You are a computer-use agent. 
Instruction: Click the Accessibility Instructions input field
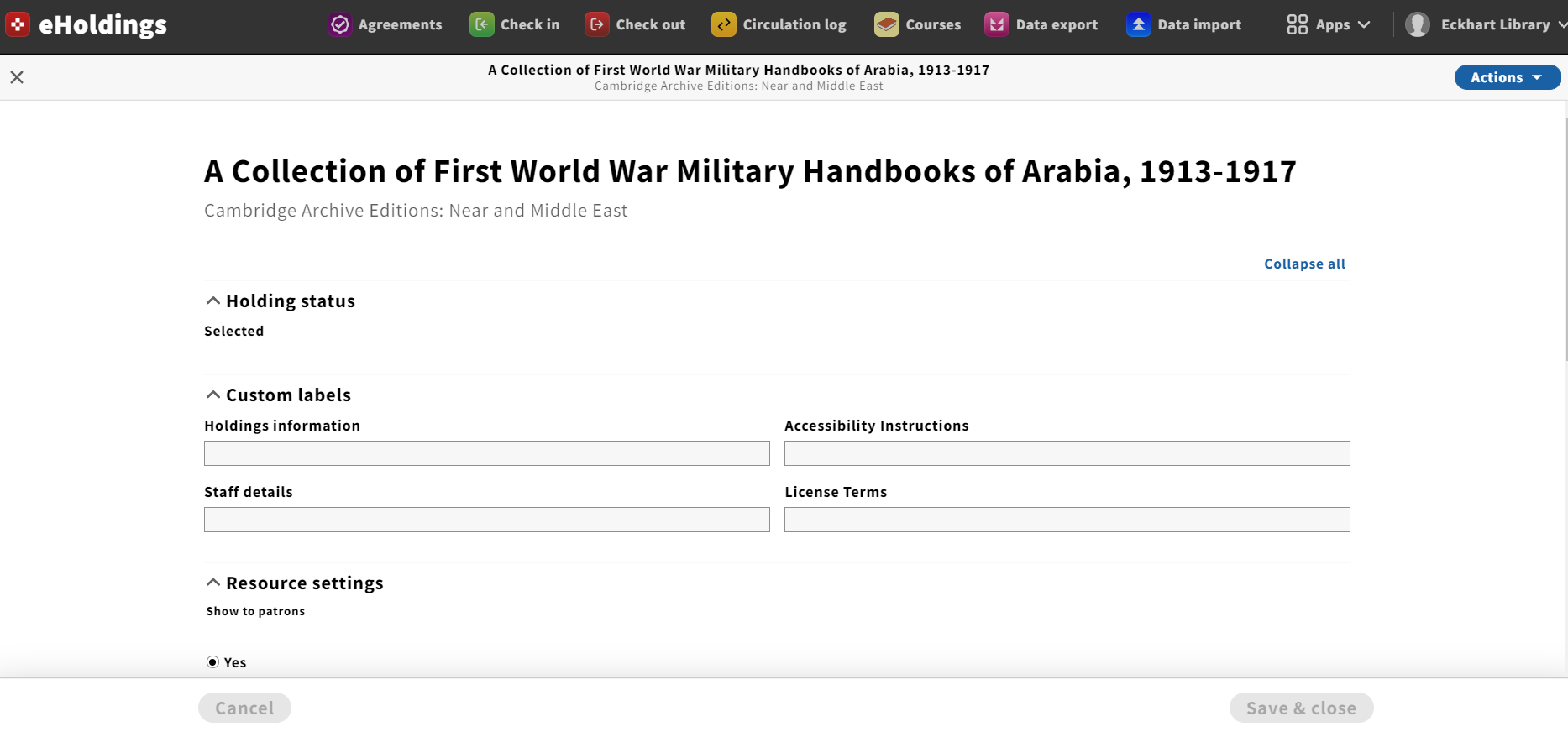[x=1067, y=453]
